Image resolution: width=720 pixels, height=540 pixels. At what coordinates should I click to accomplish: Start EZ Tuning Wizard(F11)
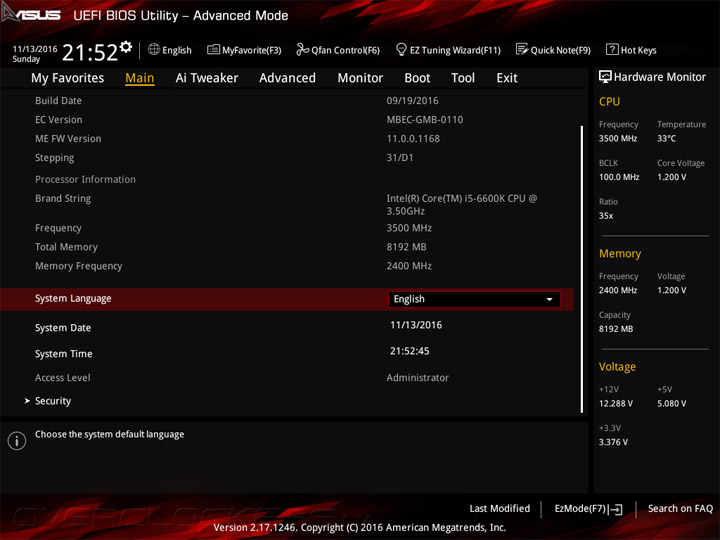(x=448, y=50)
